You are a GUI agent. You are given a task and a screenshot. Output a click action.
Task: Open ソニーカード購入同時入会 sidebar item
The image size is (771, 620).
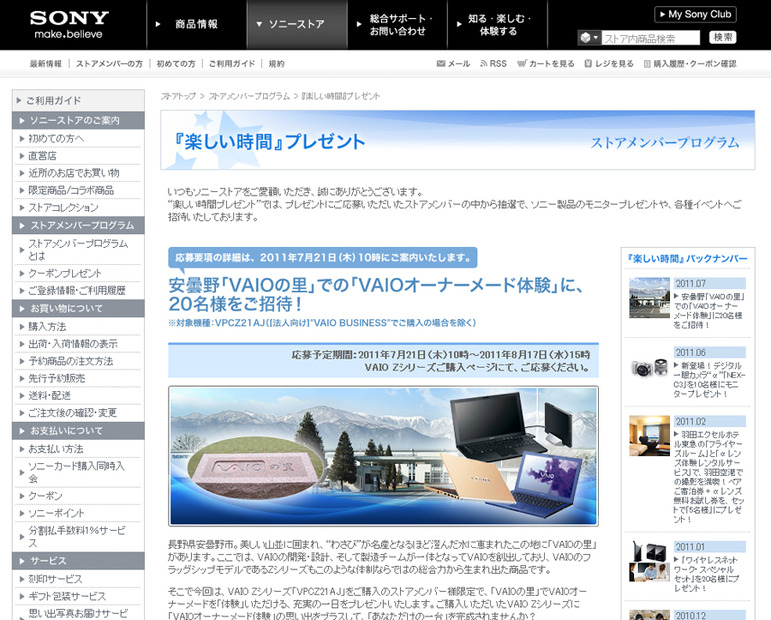click(x=76, y=472)
